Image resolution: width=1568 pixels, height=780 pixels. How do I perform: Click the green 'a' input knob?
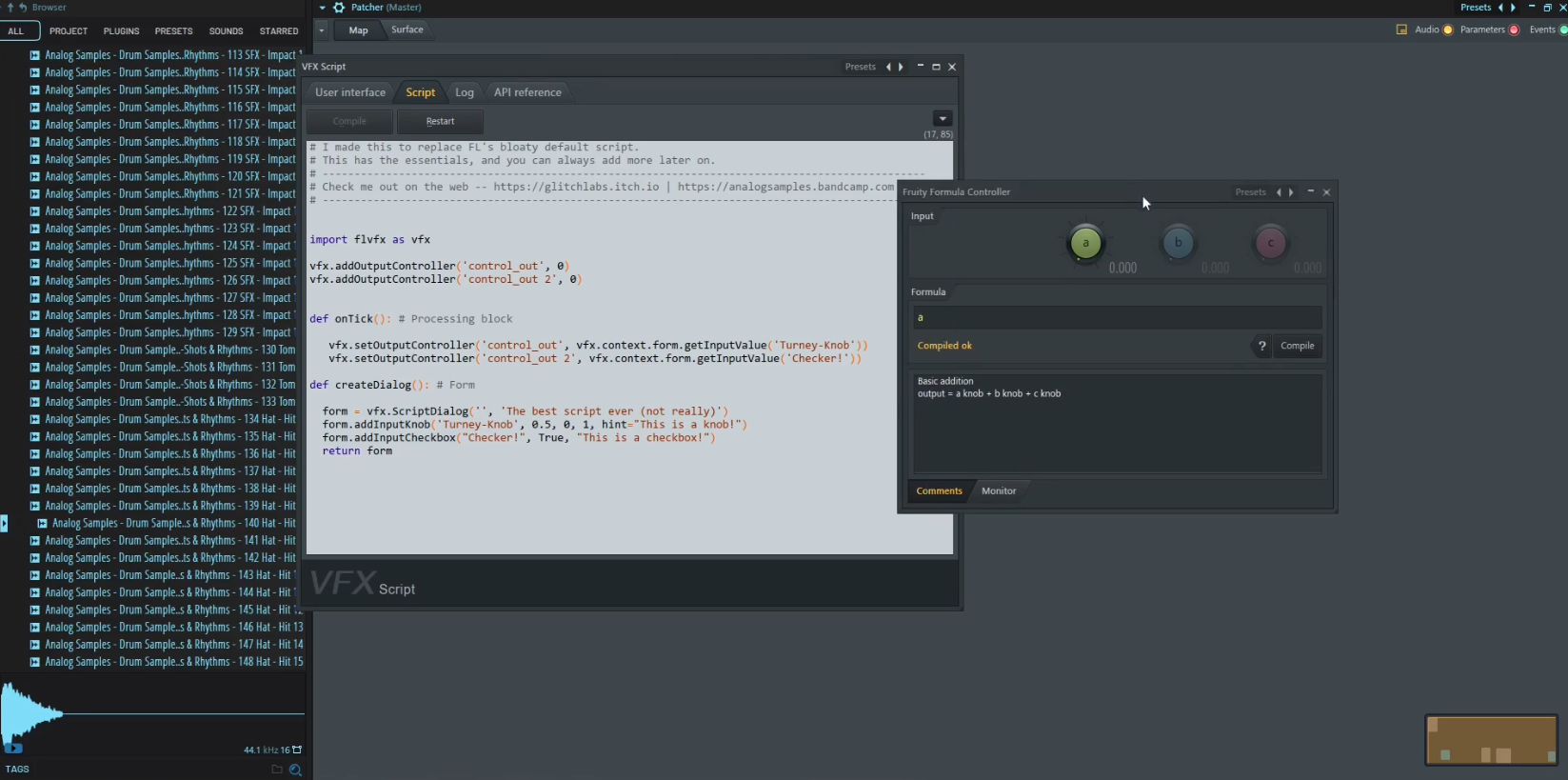tap(1085, 244)
